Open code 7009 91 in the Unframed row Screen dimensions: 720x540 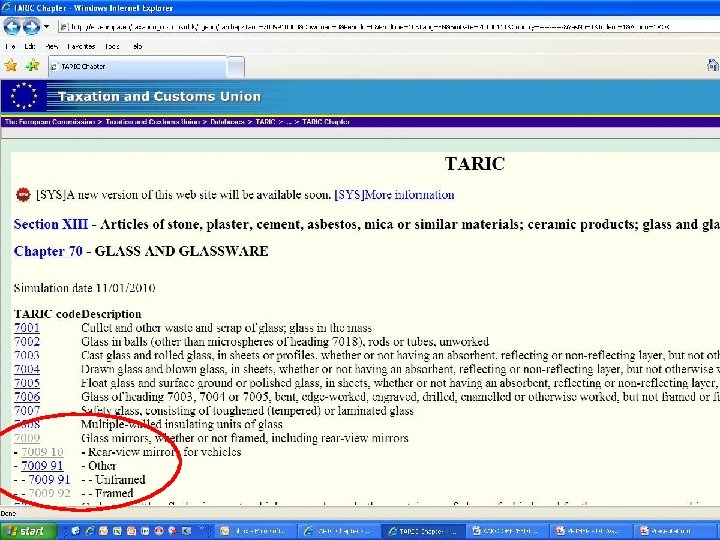pyautogui.click(x=49, y=479)
